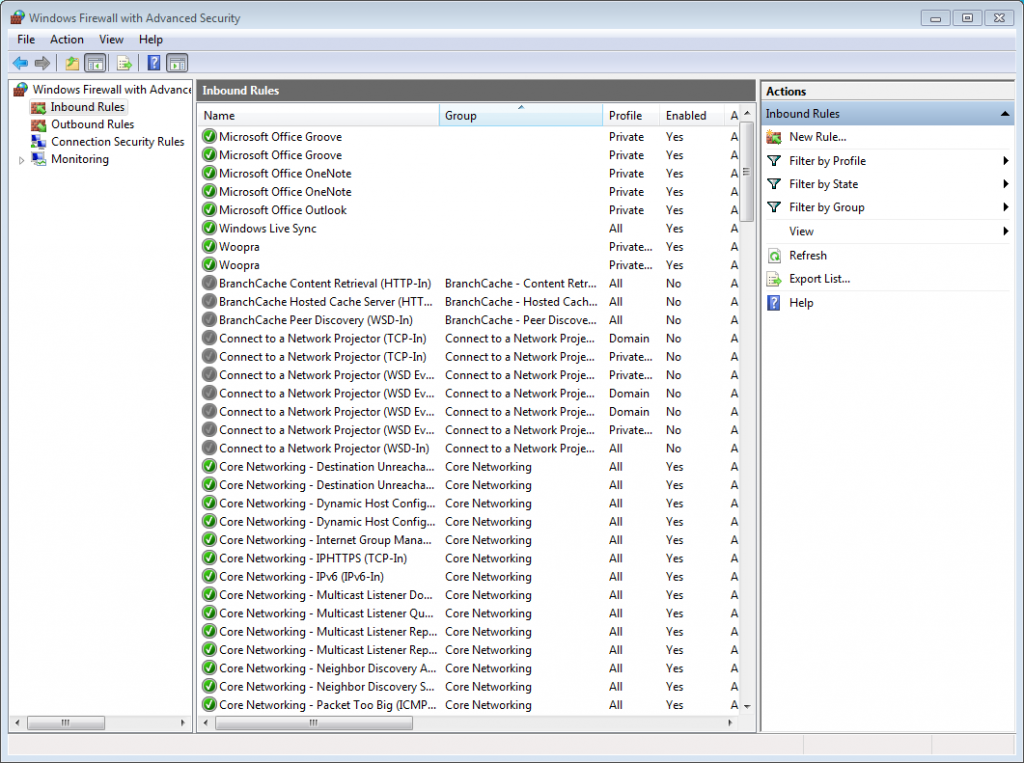Click the back navigation arrow
This screenshot has width=1024, height=763.
click(x=20, y=62)
